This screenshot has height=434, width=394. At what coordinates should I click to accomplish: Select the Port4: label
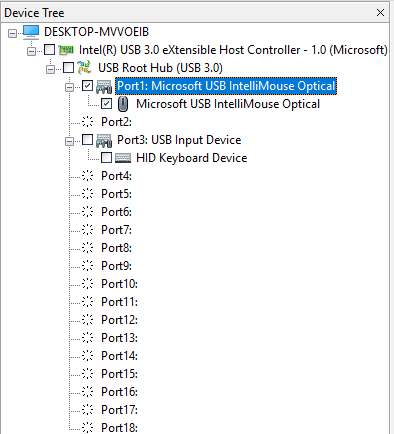[x=116, y=176]
